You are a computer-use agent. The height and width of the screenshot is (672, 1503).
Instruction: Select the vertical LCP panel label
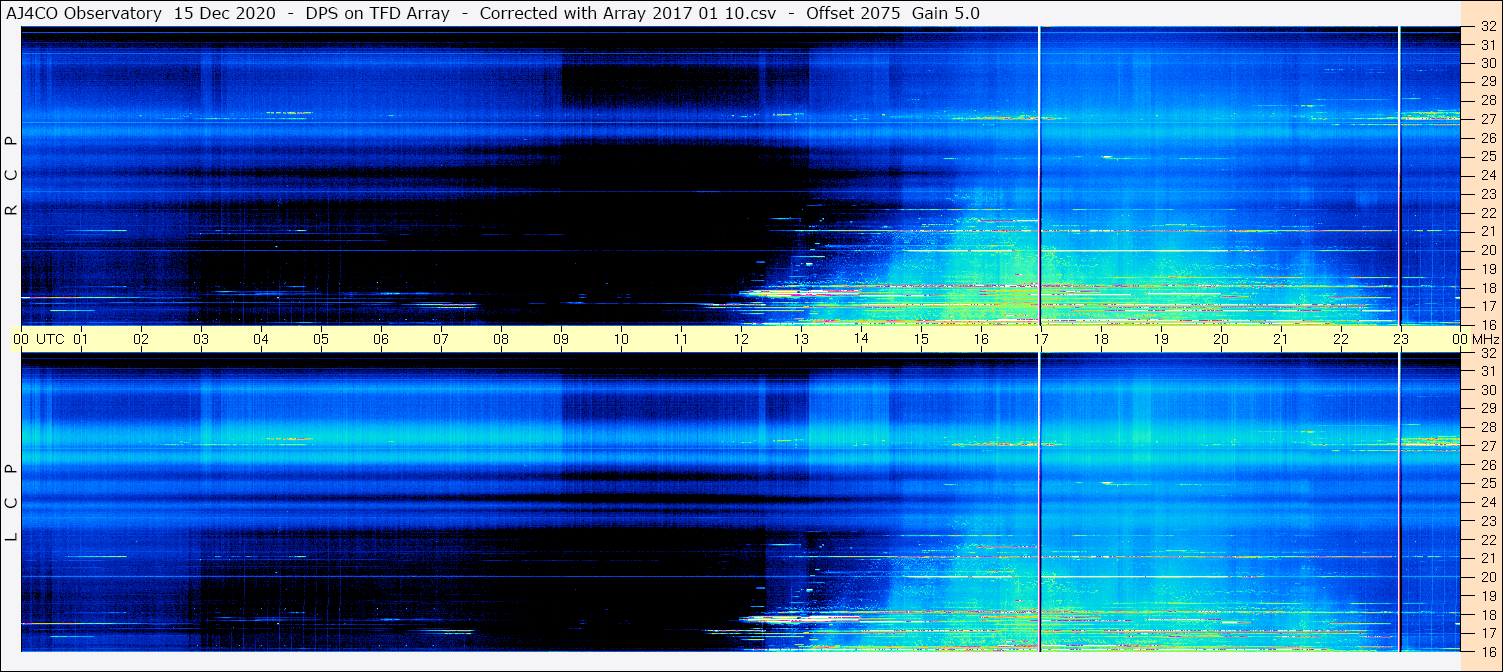click(12, 503)
